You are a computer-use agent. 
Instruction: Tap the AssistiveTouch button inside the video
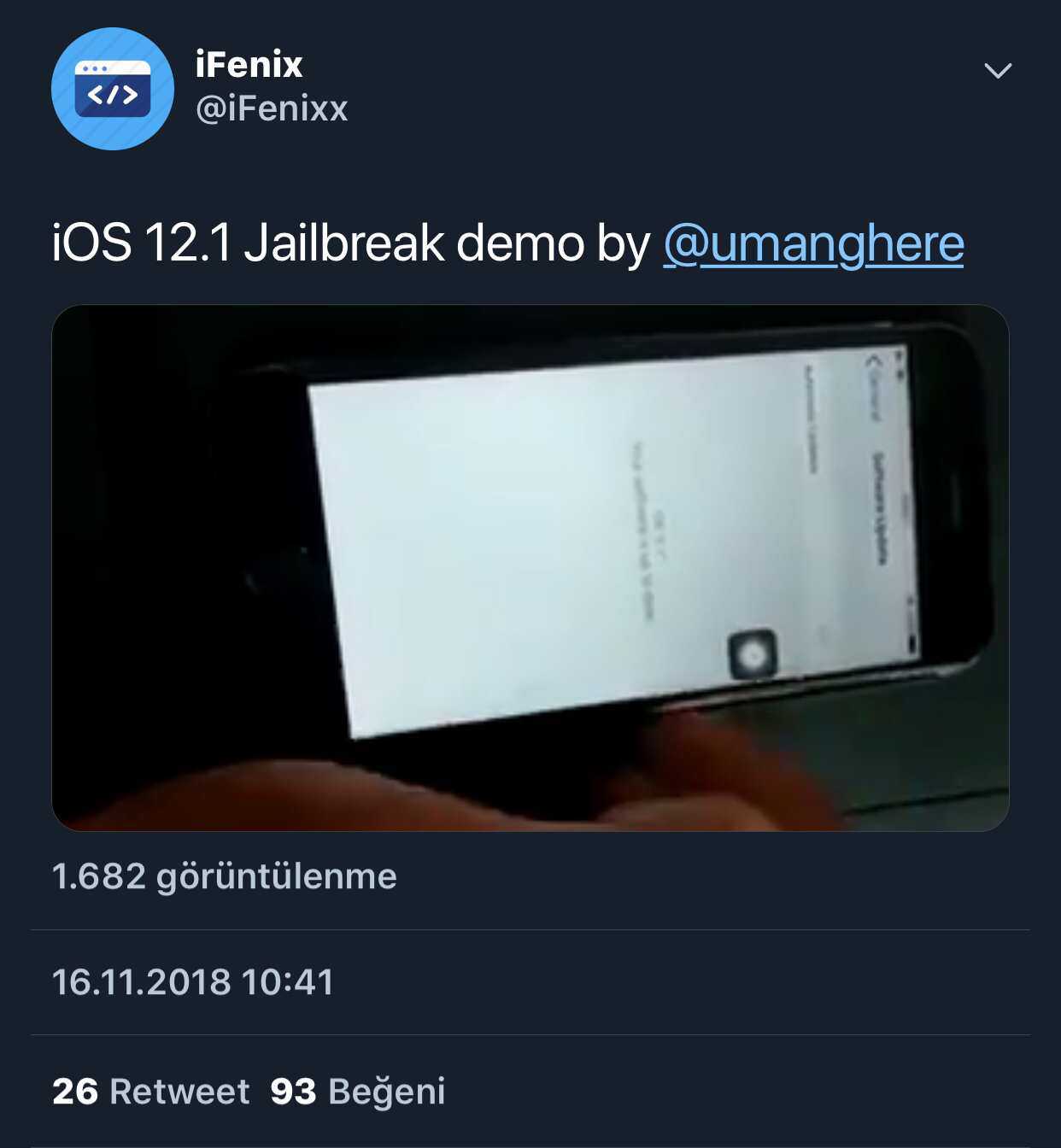753,653
